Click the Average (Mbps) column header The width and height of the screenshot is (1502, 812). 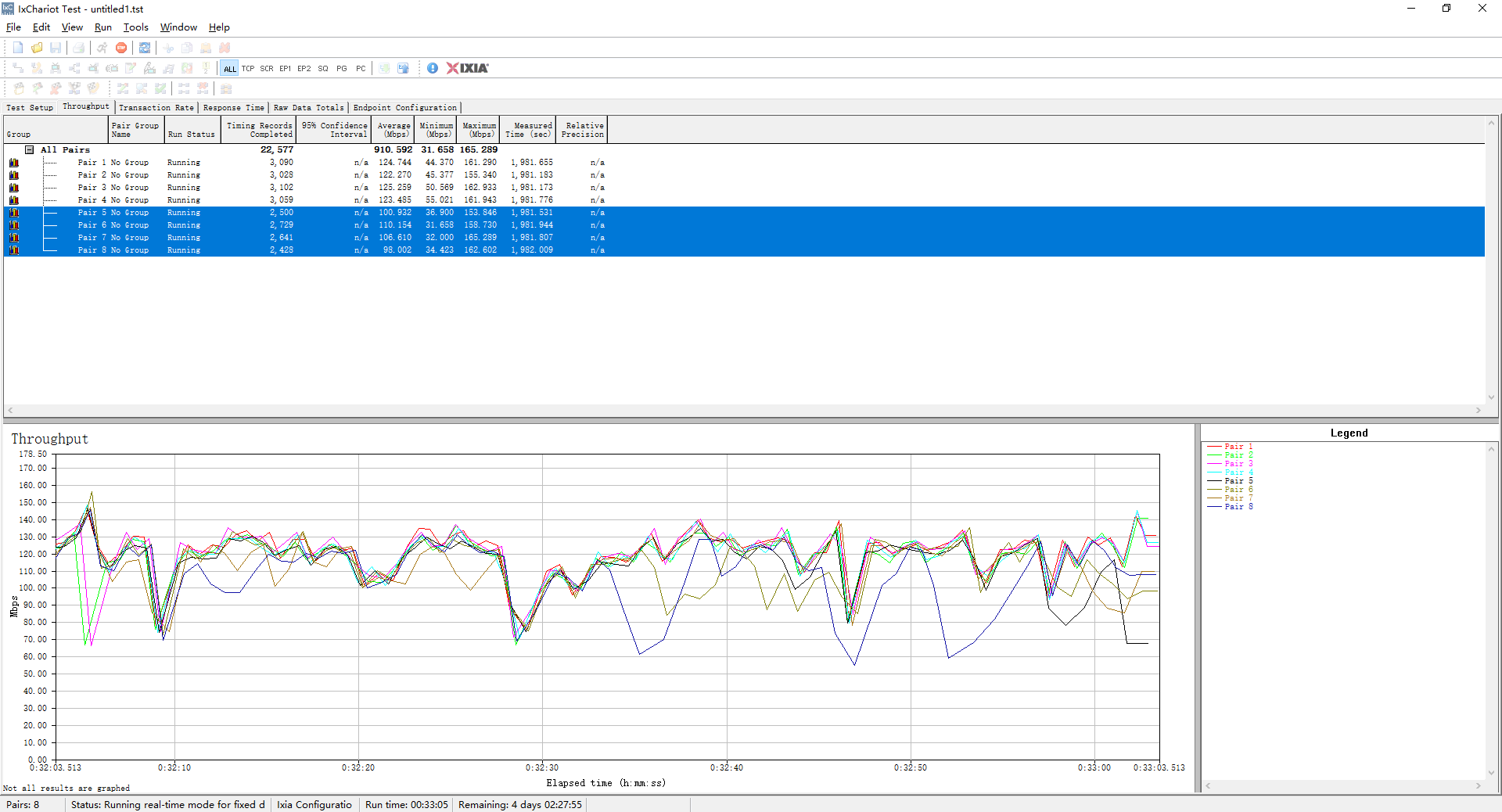(x=393, y=130)
